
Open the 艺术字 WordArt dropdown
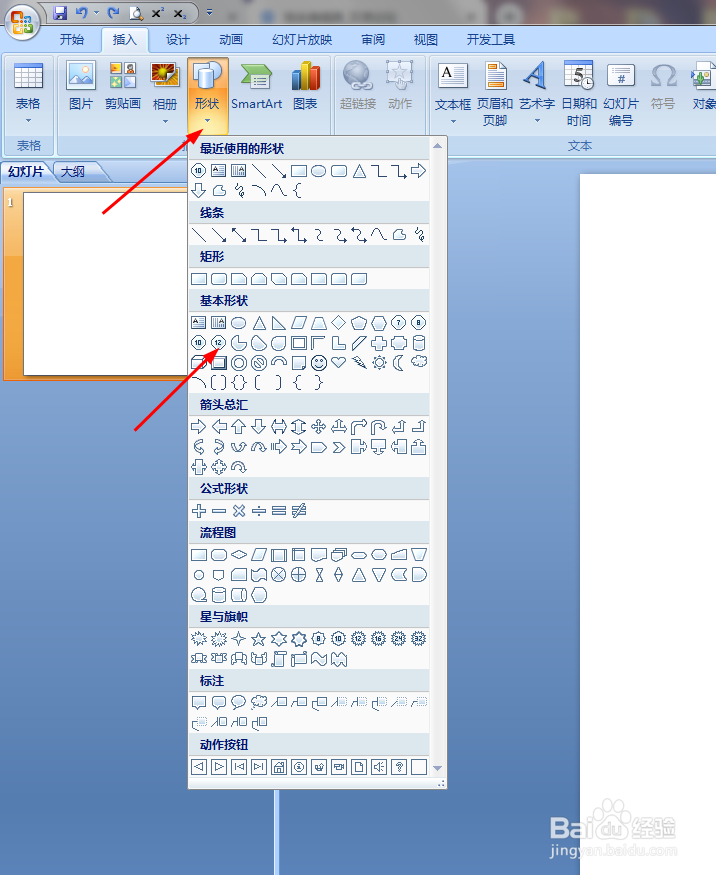point(537,94)
